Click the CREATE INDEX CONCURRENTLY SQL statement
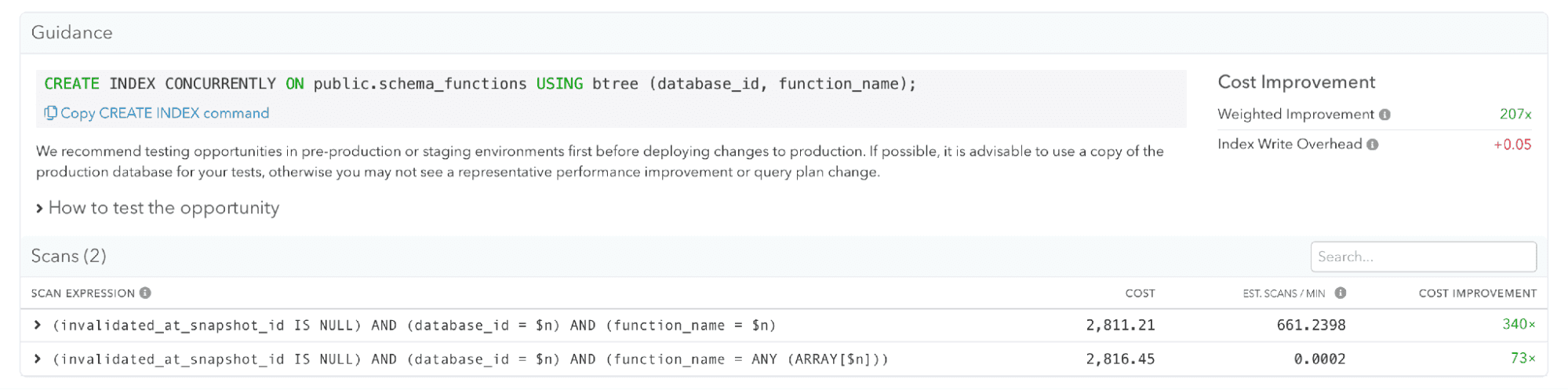 (x=479, y=84)
